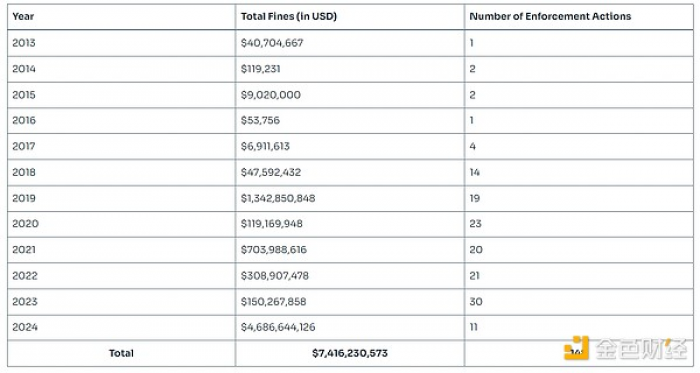The image size is (700, 373).
Task: Click the 2020 enforcement count 23
Action: [x=475, y=224]
